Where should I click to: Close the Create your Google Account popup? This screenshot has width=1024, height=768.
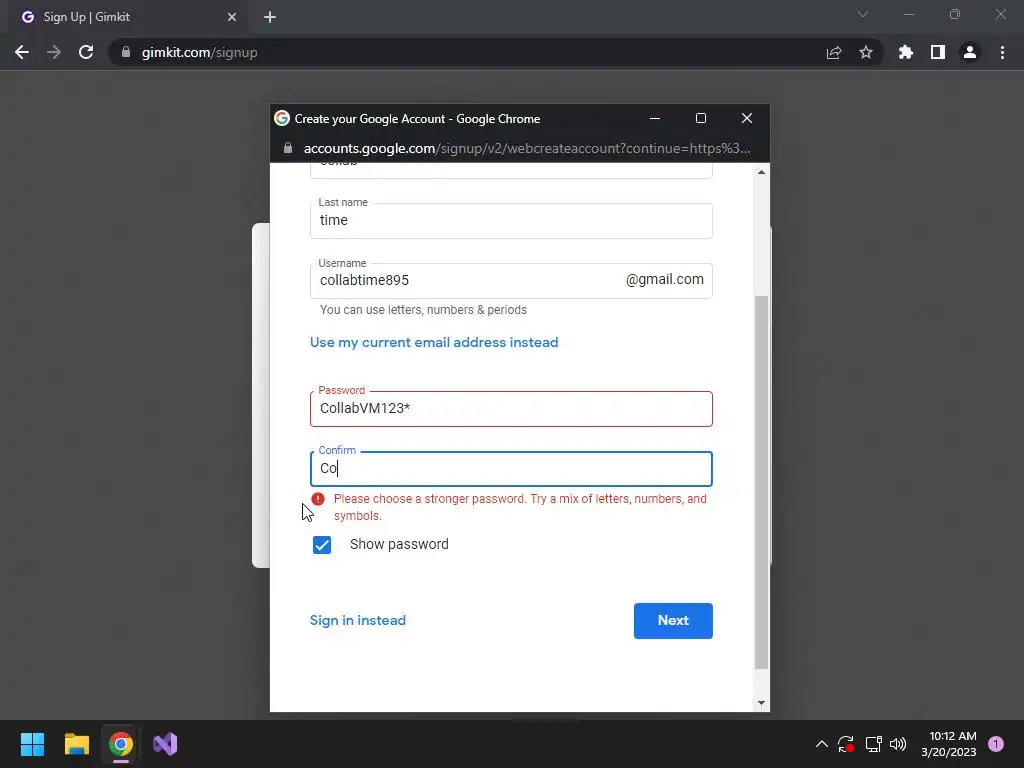[747, 118]
